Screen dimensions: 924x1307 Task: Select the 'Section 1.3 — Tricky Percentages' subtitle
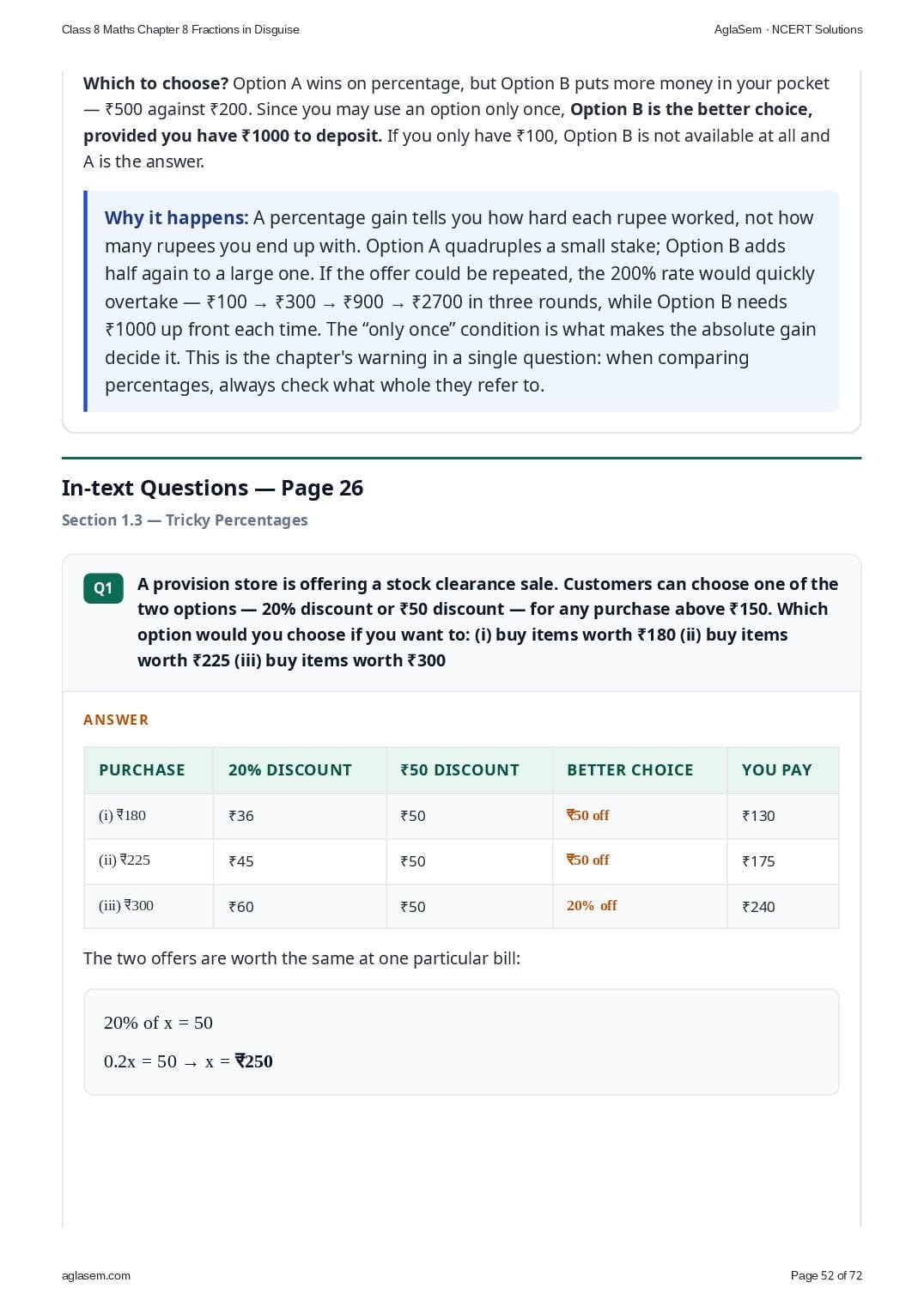[x=185, y=520]
